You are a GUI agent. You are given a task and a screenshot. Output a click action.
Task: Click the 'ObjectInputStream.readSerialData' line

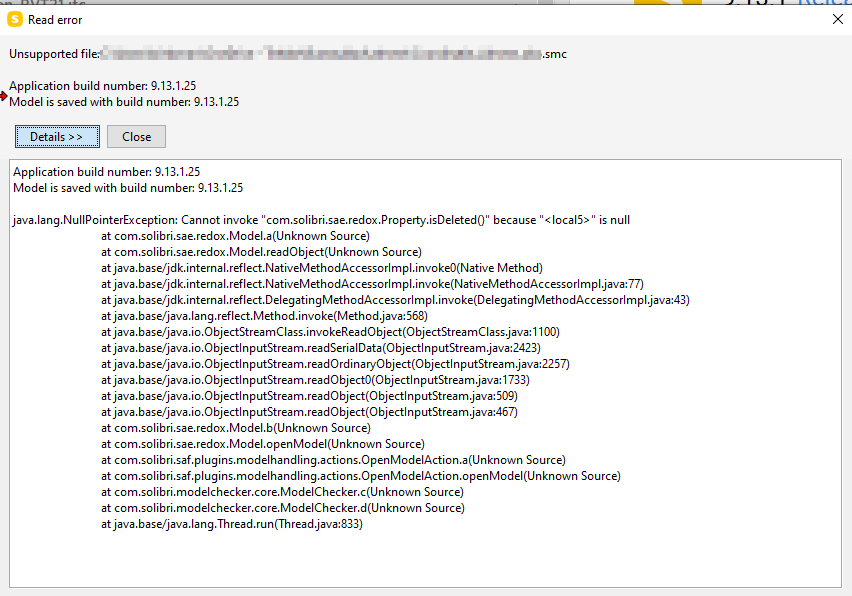321,348
